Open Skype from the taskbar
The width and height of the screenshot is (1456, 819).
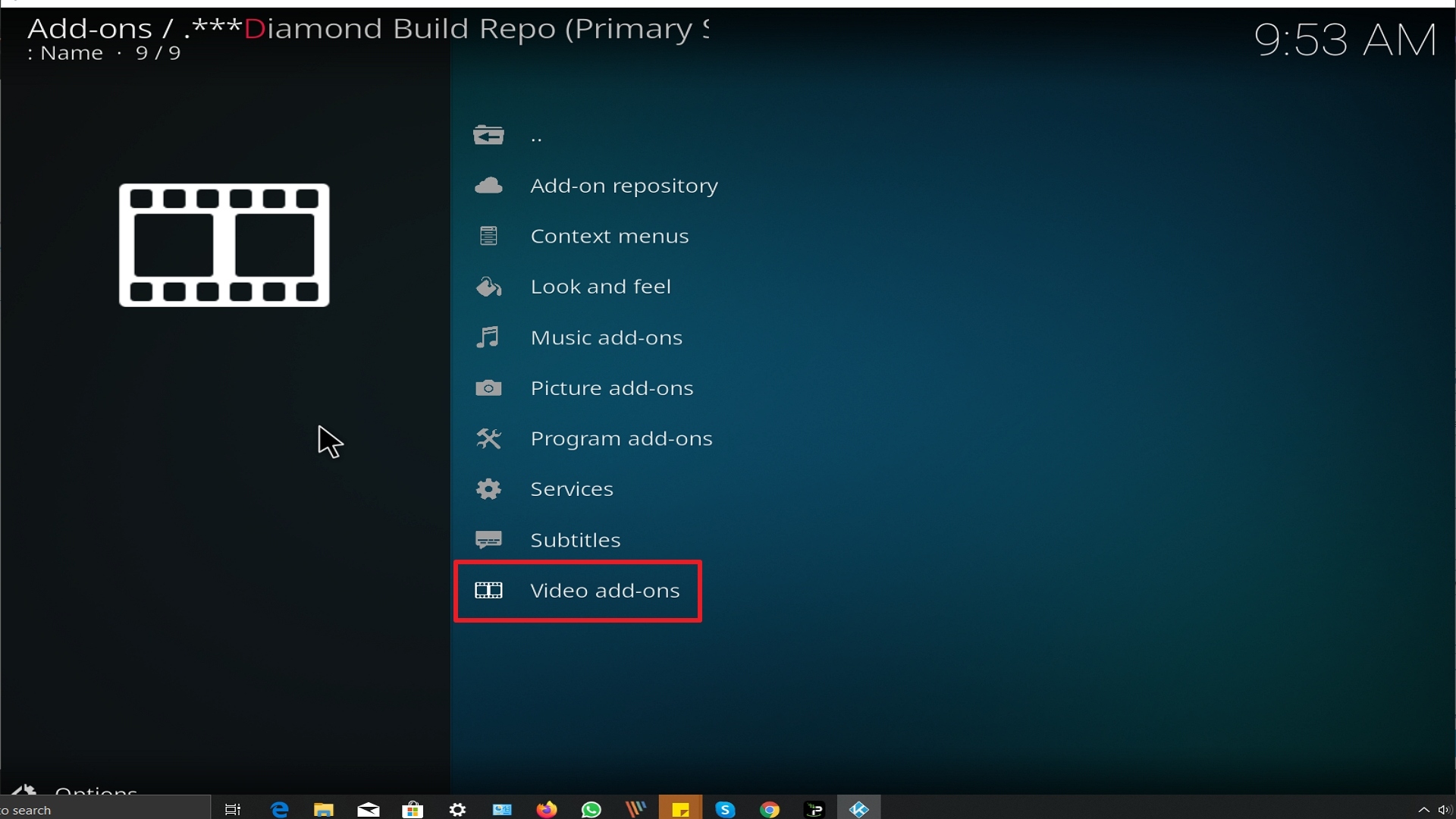click(725, 810)
